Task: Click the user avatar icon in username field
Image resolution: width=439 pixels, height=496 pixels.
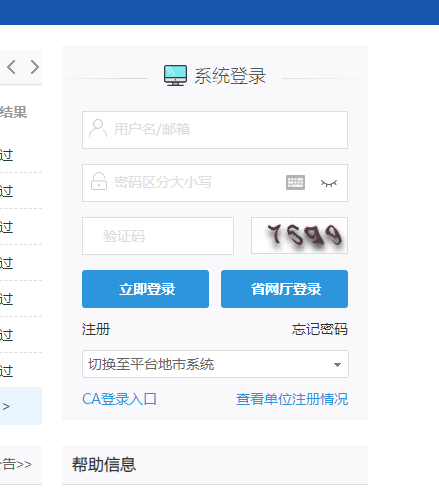Action: [98, 128]
